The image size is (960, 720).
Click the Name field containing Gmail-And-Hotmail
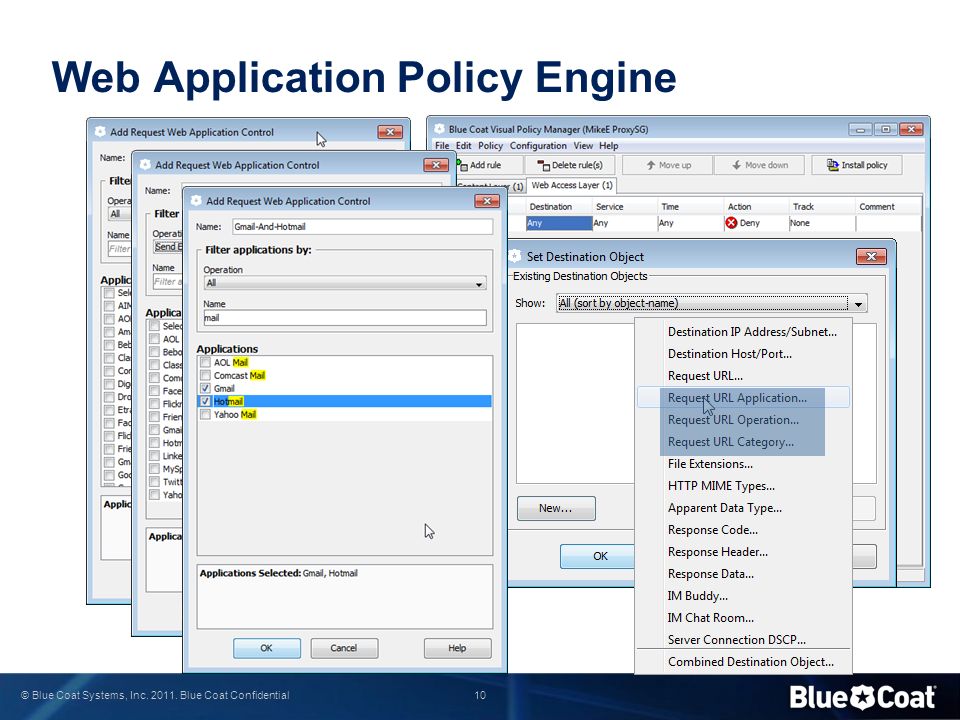click(x=362, y=227)
